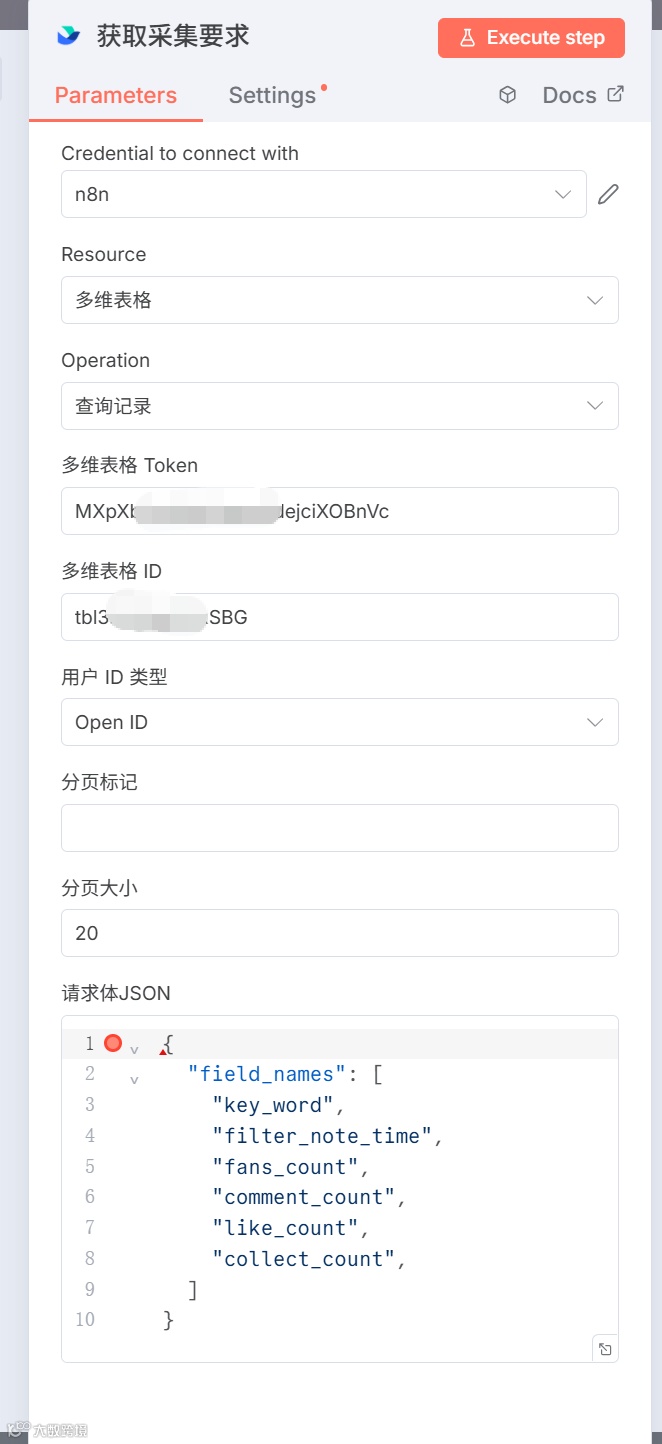Expand the Resource 多维表格 dropdown

coord(340,300)
